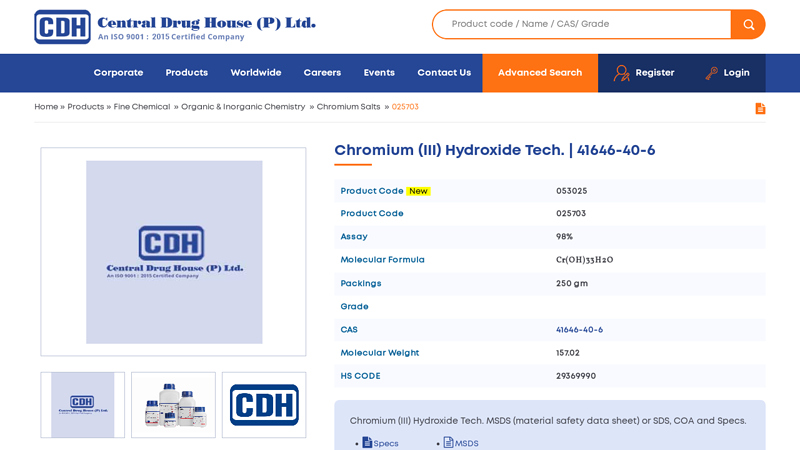The image size is (800, 450).
Task: Open the Events menu item
Action: point(379,72)
